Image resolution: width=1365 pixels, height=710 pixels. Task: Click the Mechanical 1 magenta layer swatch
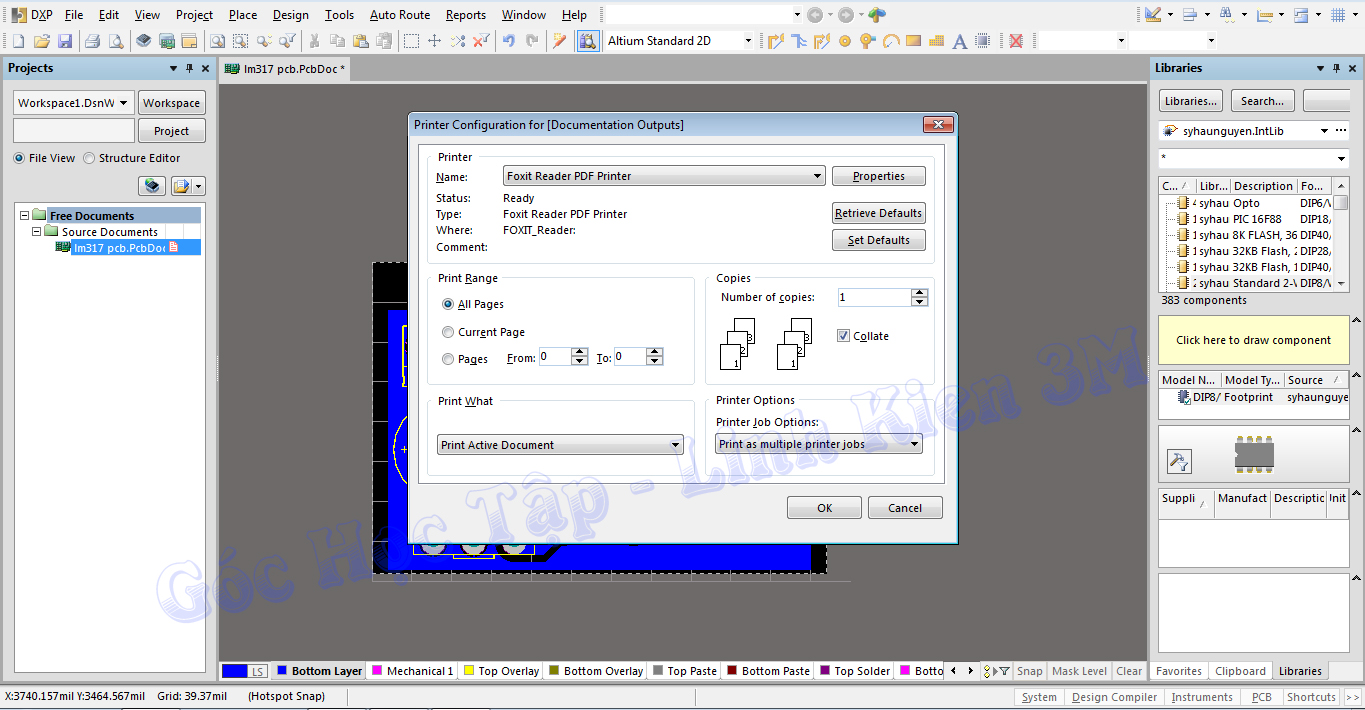(377, 671)
